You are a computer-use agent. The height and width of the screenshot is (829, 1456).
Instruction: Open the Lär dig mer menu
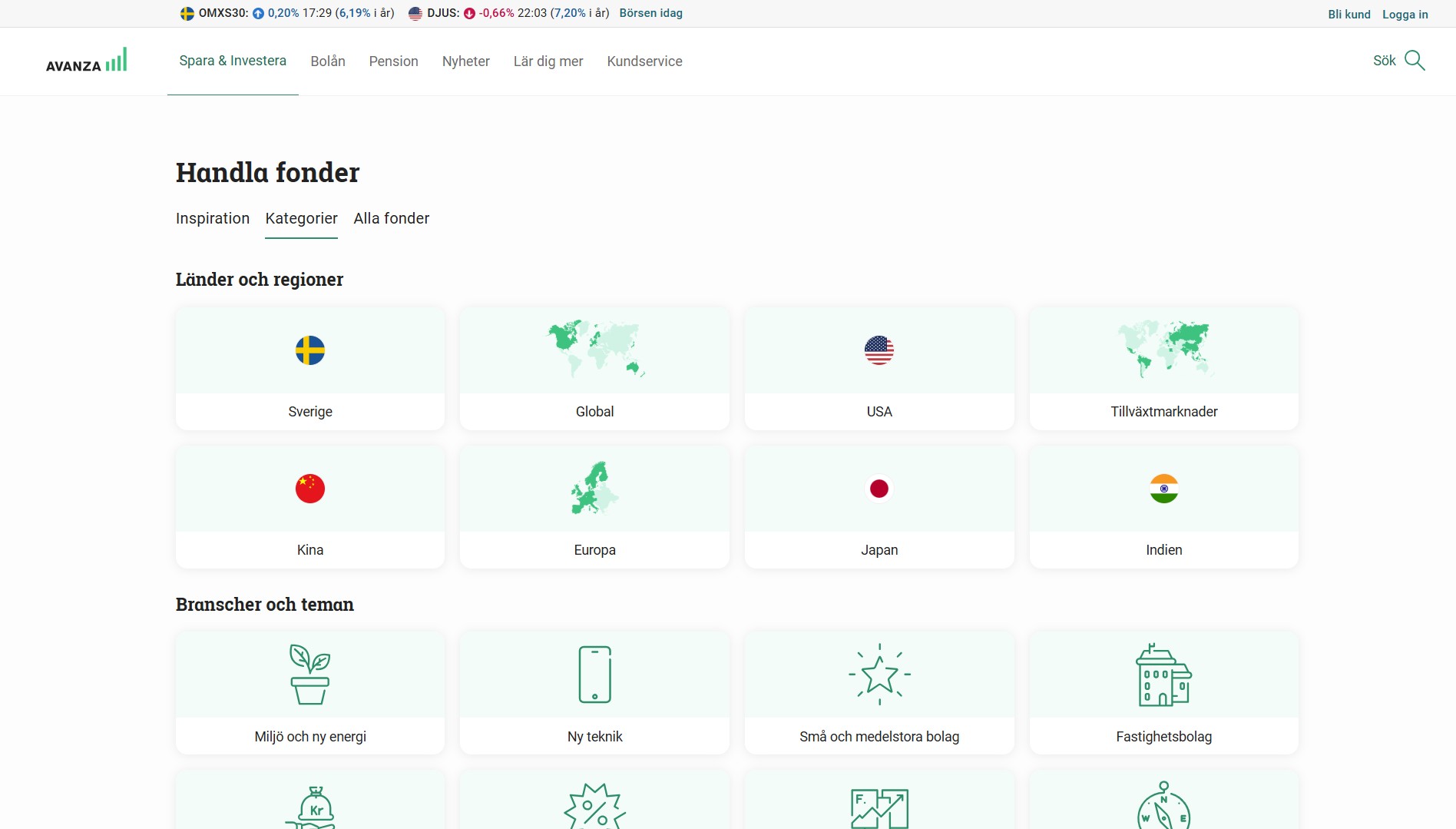click(548, 61)
